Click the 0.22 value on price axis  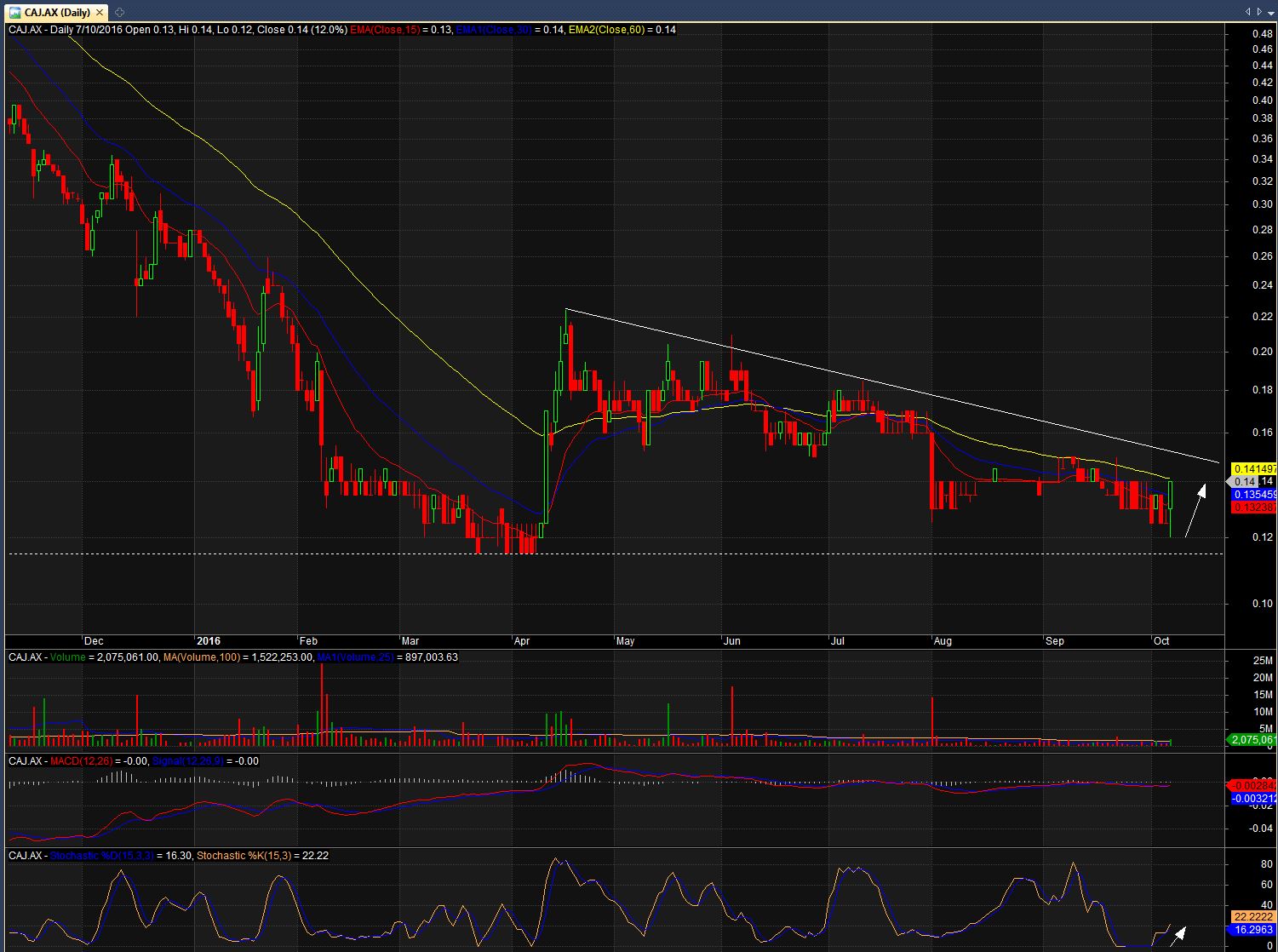pos(1262,317)
